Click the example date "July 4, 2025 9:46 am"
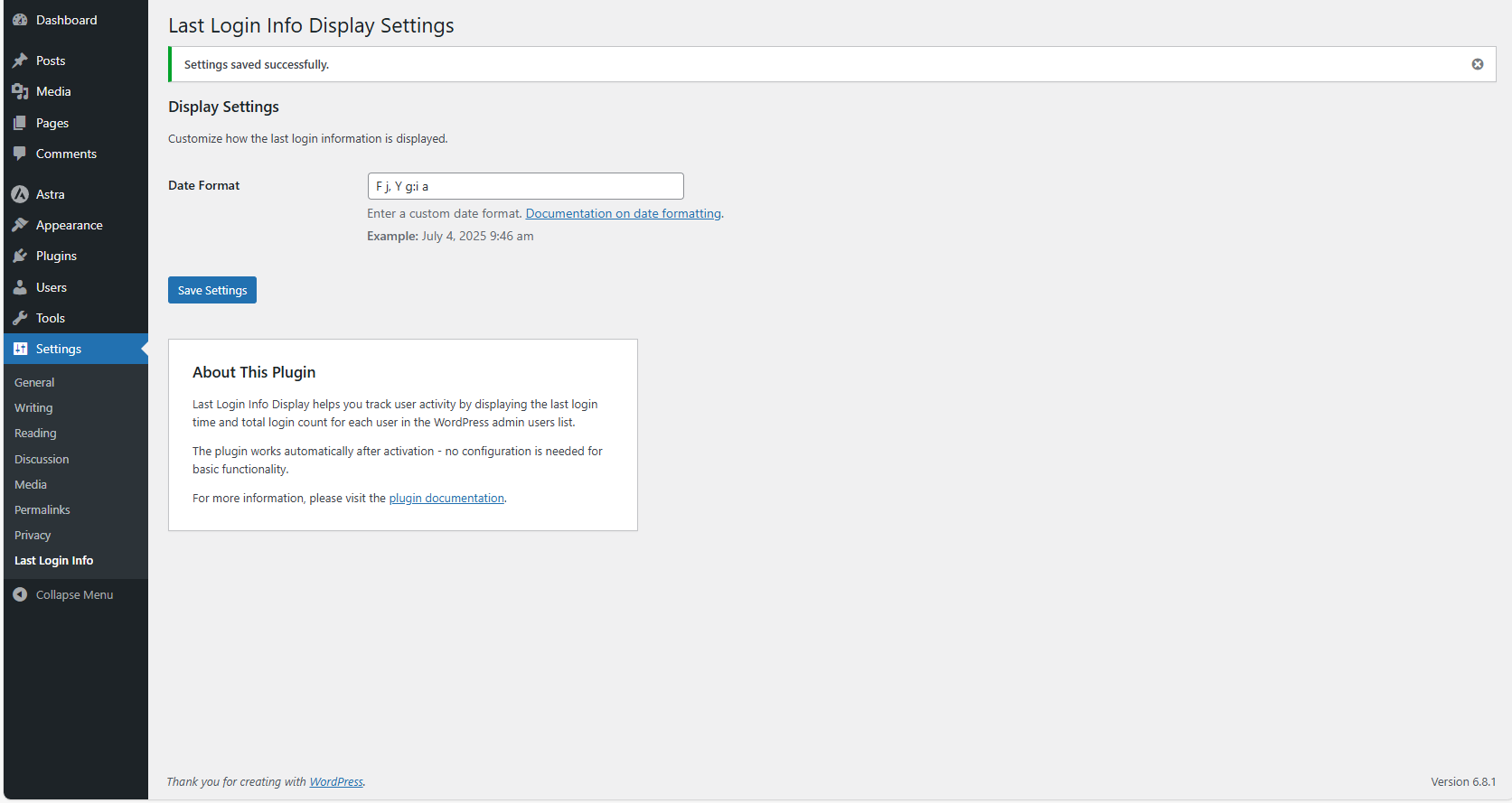This screenshot has width=1512, height=803. (x=477, y=236)
